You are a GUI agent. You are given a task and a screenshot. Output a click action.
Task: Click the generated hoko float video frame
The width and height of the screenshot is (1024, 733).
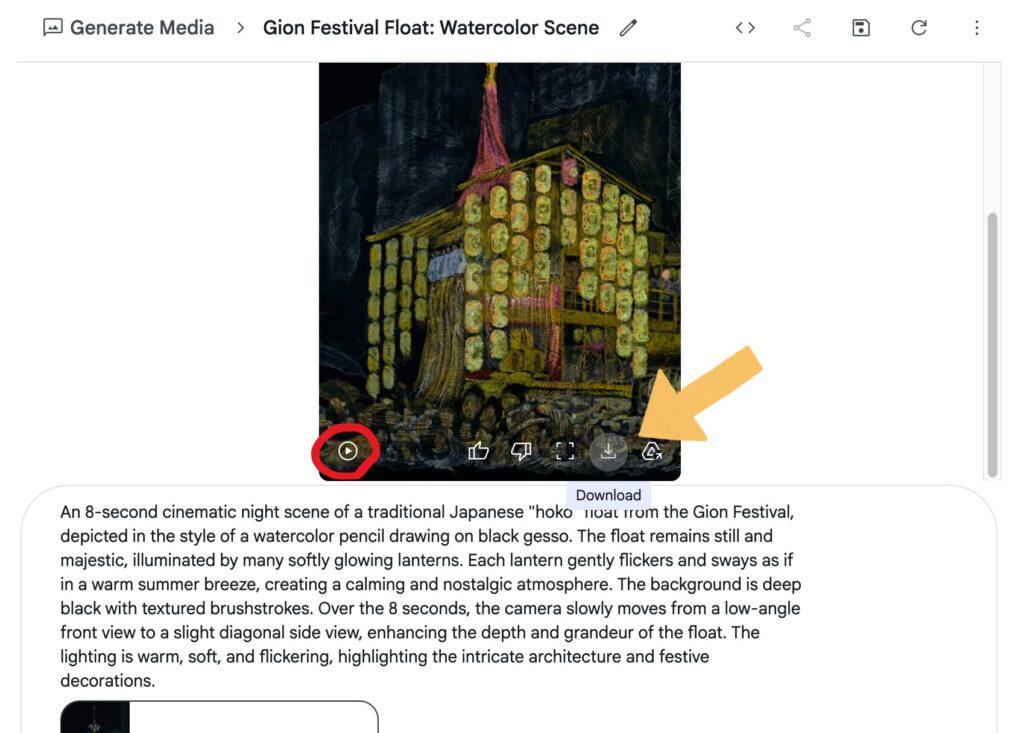coord(500,248)
